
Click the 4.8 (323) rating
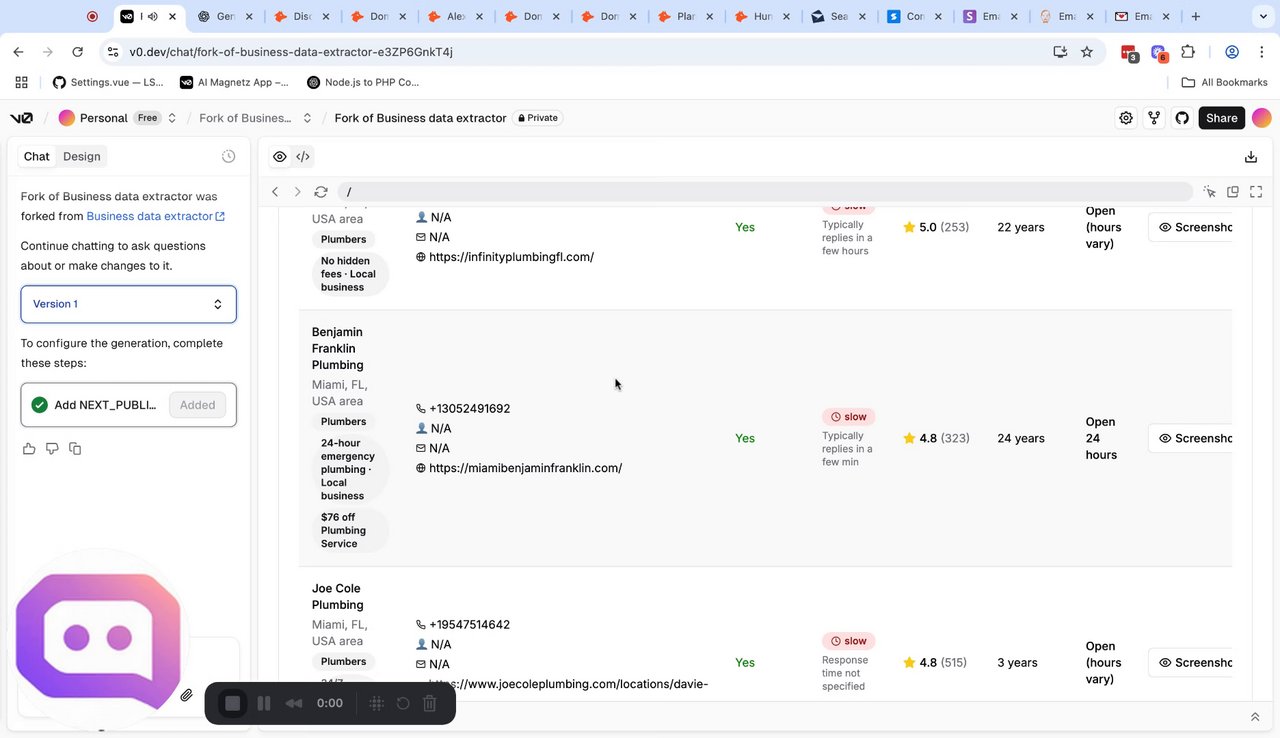(936, 438)
